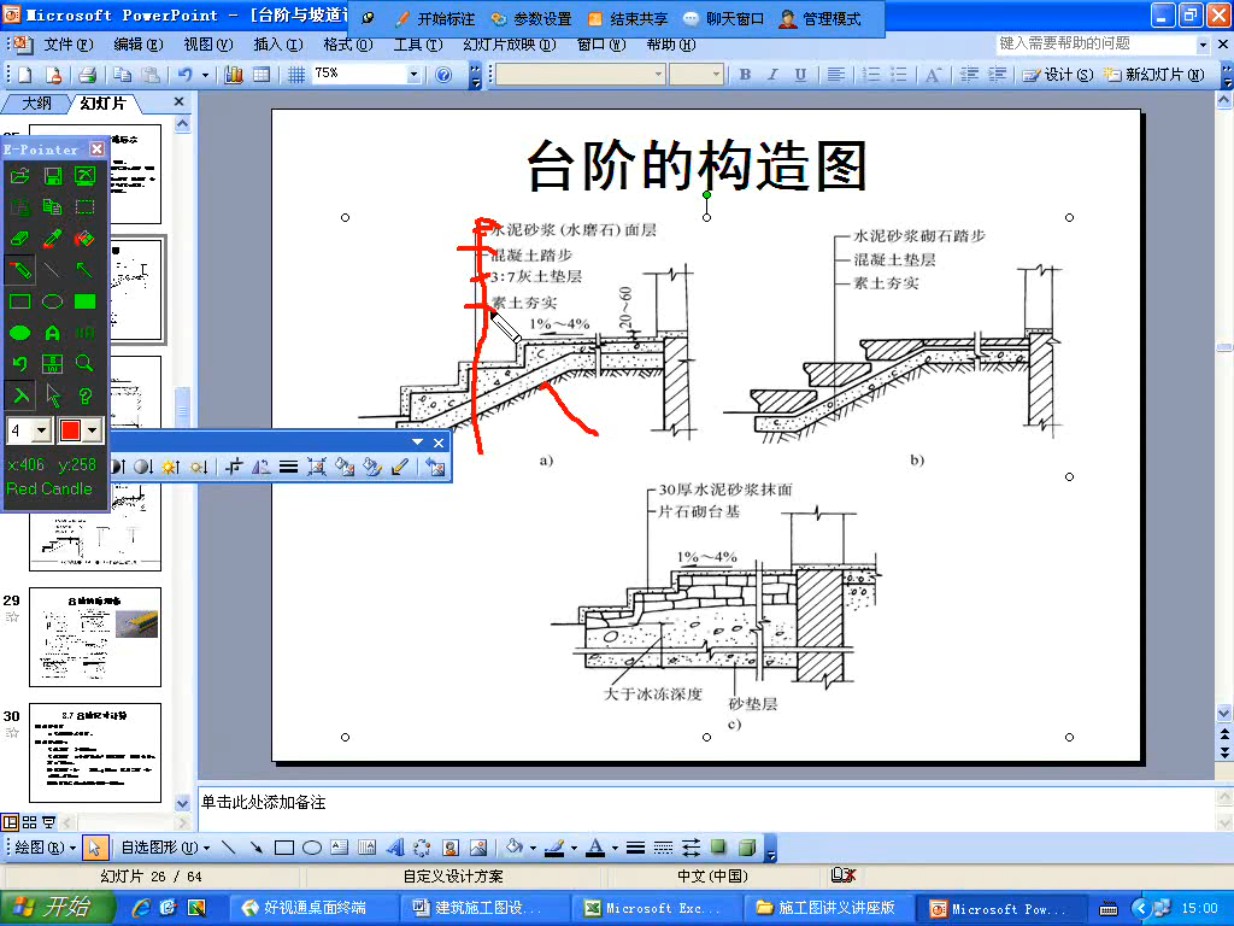Select the eraser tool in E-Pointer
1234x926 pixels.
(x=20, y=239)
